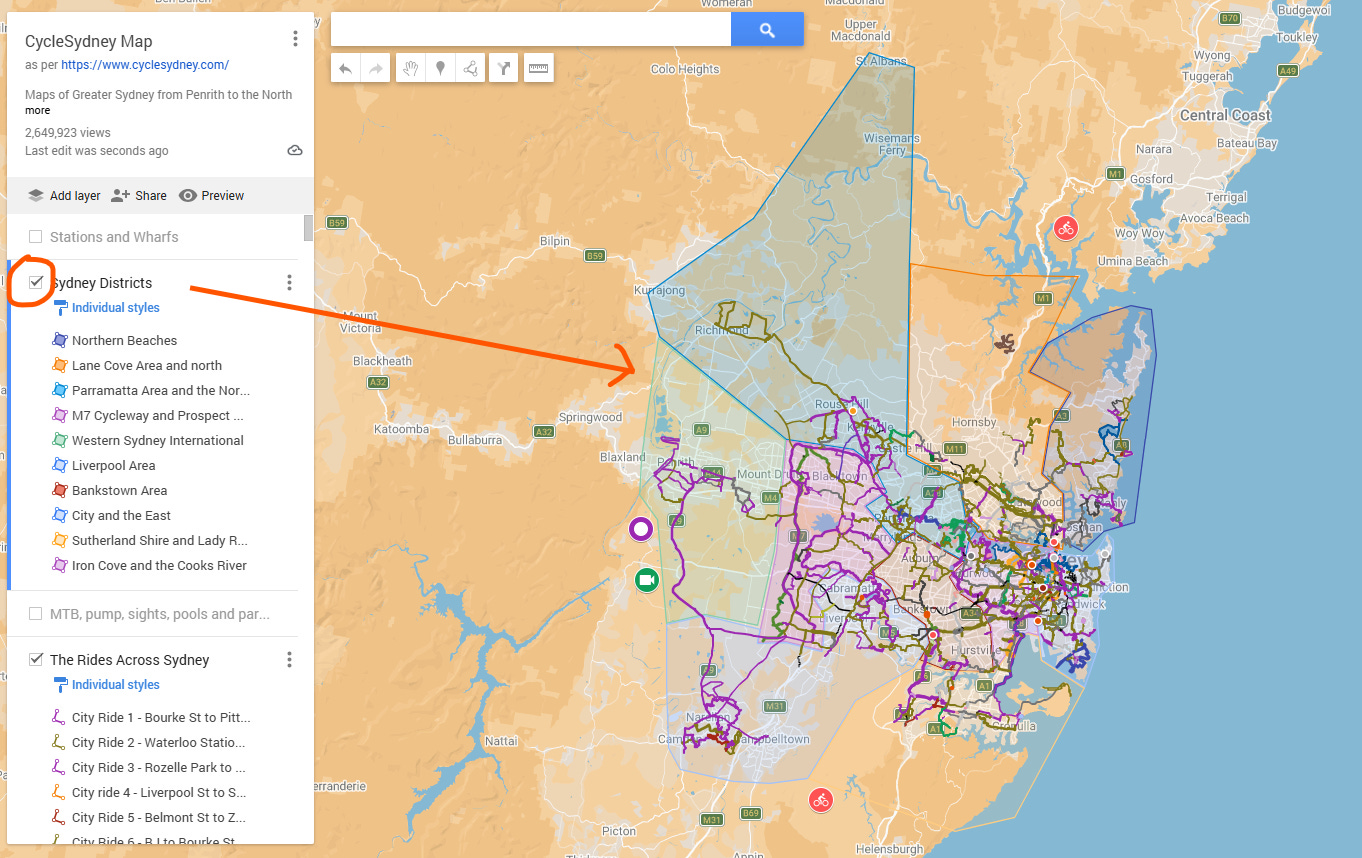Click the 2,649,923 views text
1362x858 pixels.
click(x=68, y=132)
